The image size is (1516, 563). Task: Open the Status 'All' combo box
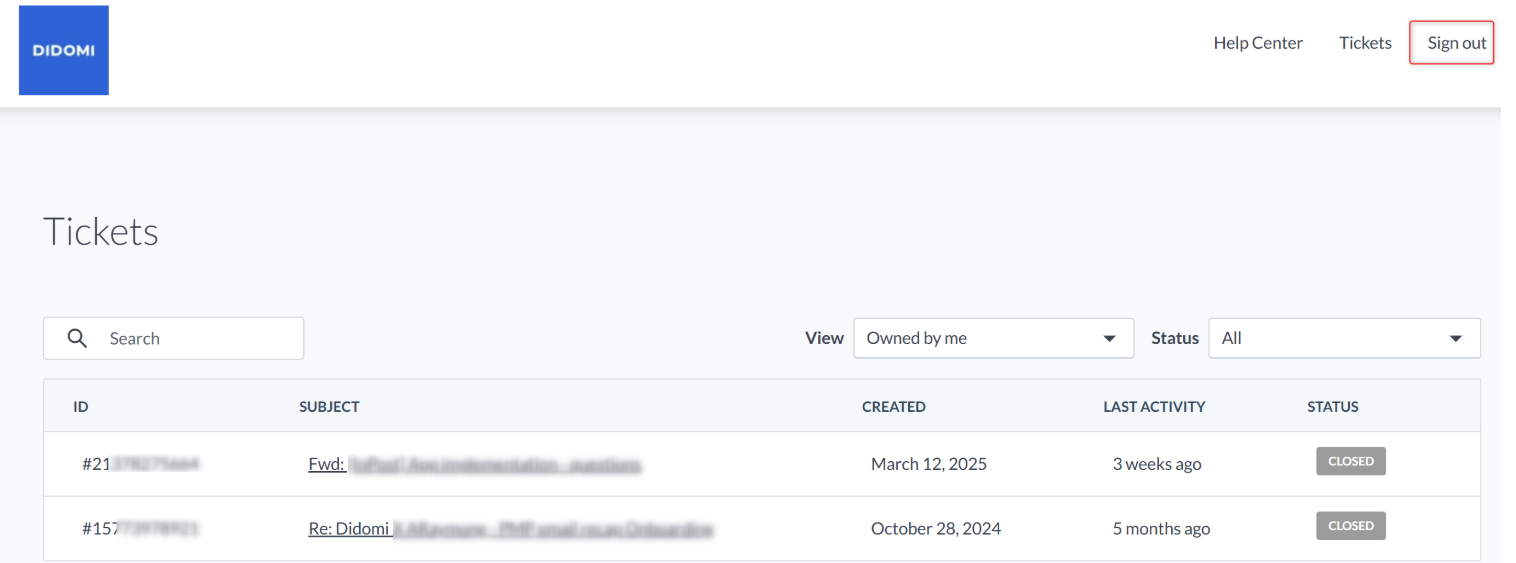click(1344, 338)
